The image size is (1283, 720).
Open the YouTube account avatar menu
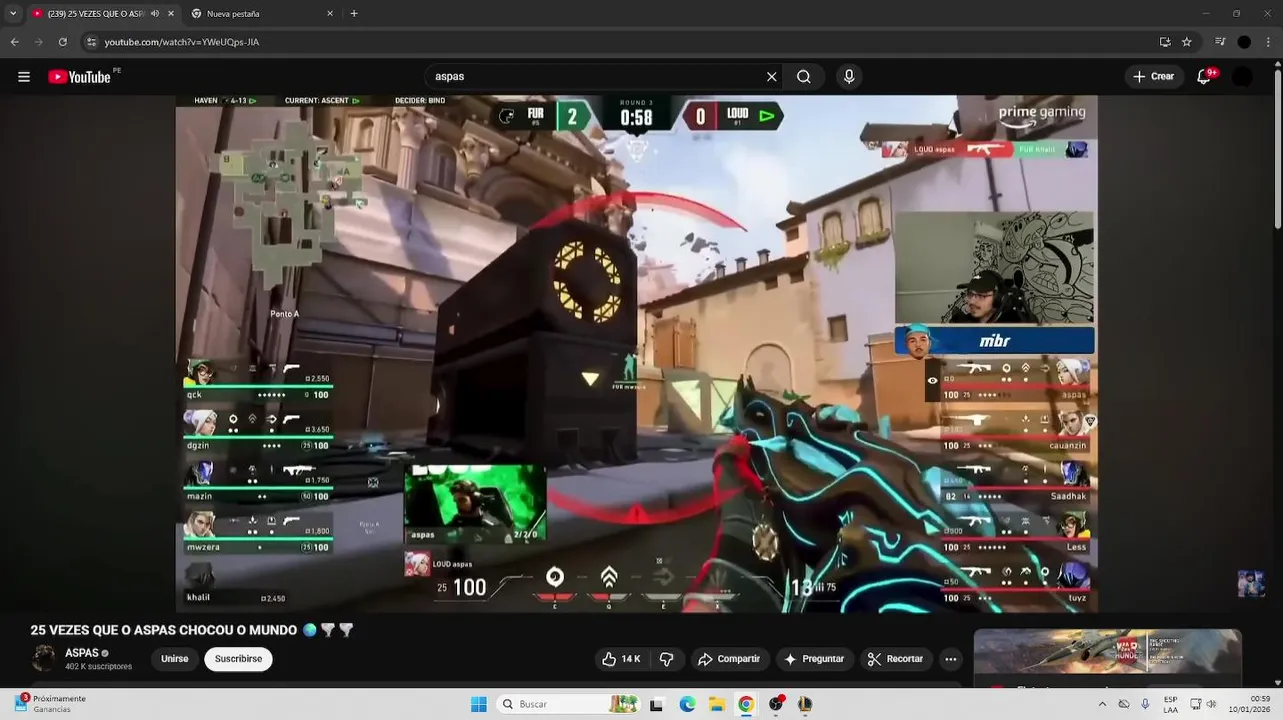[1242, 77]
